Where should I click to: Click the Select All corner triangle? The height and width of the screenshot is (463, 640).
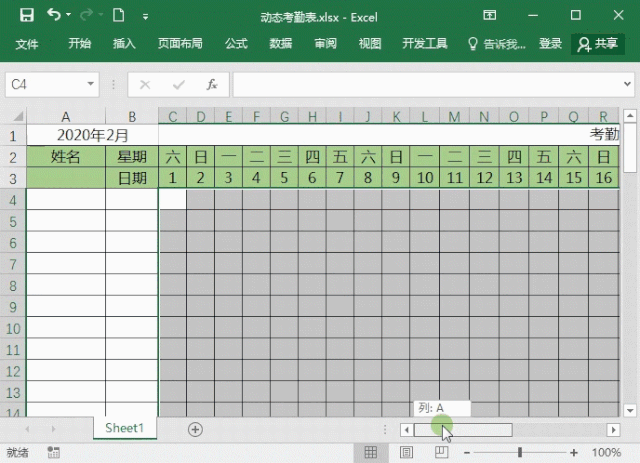[18, 117]
